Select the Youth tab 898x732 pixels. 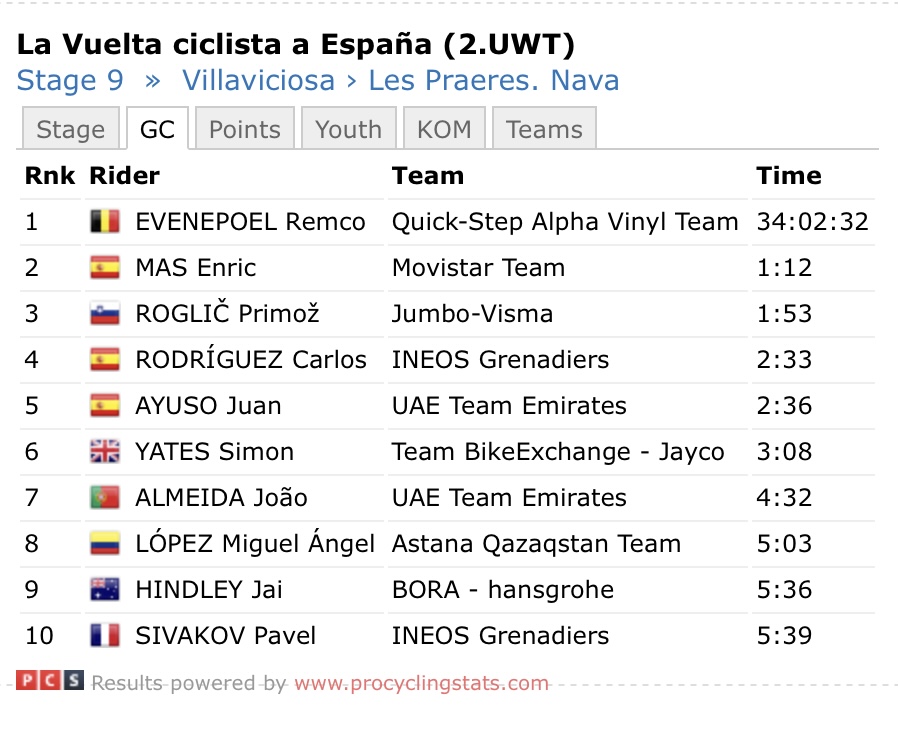click(348, 128)
